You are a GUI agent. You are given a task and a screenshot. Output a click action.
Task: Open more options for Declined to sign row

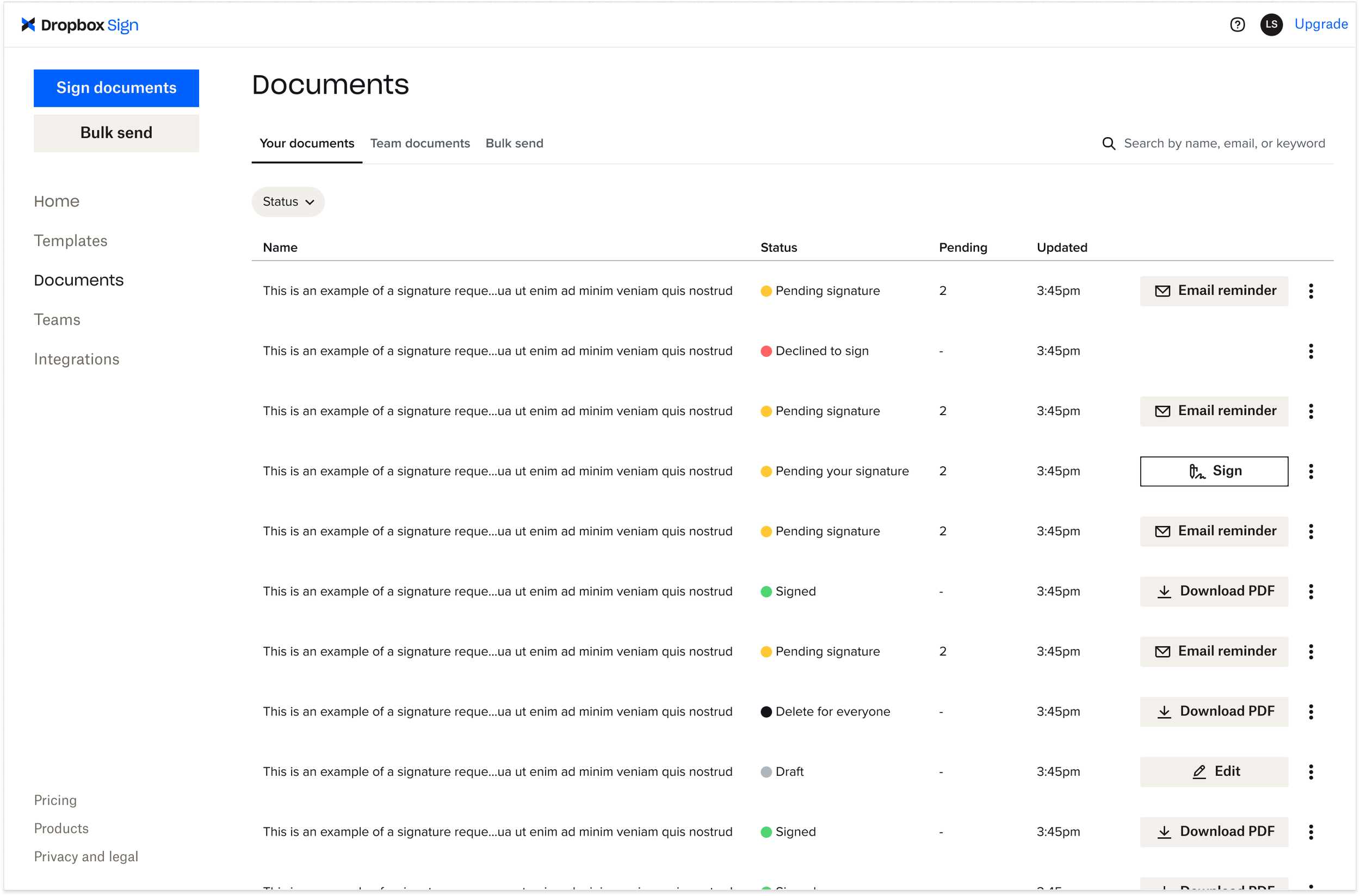1311,351
